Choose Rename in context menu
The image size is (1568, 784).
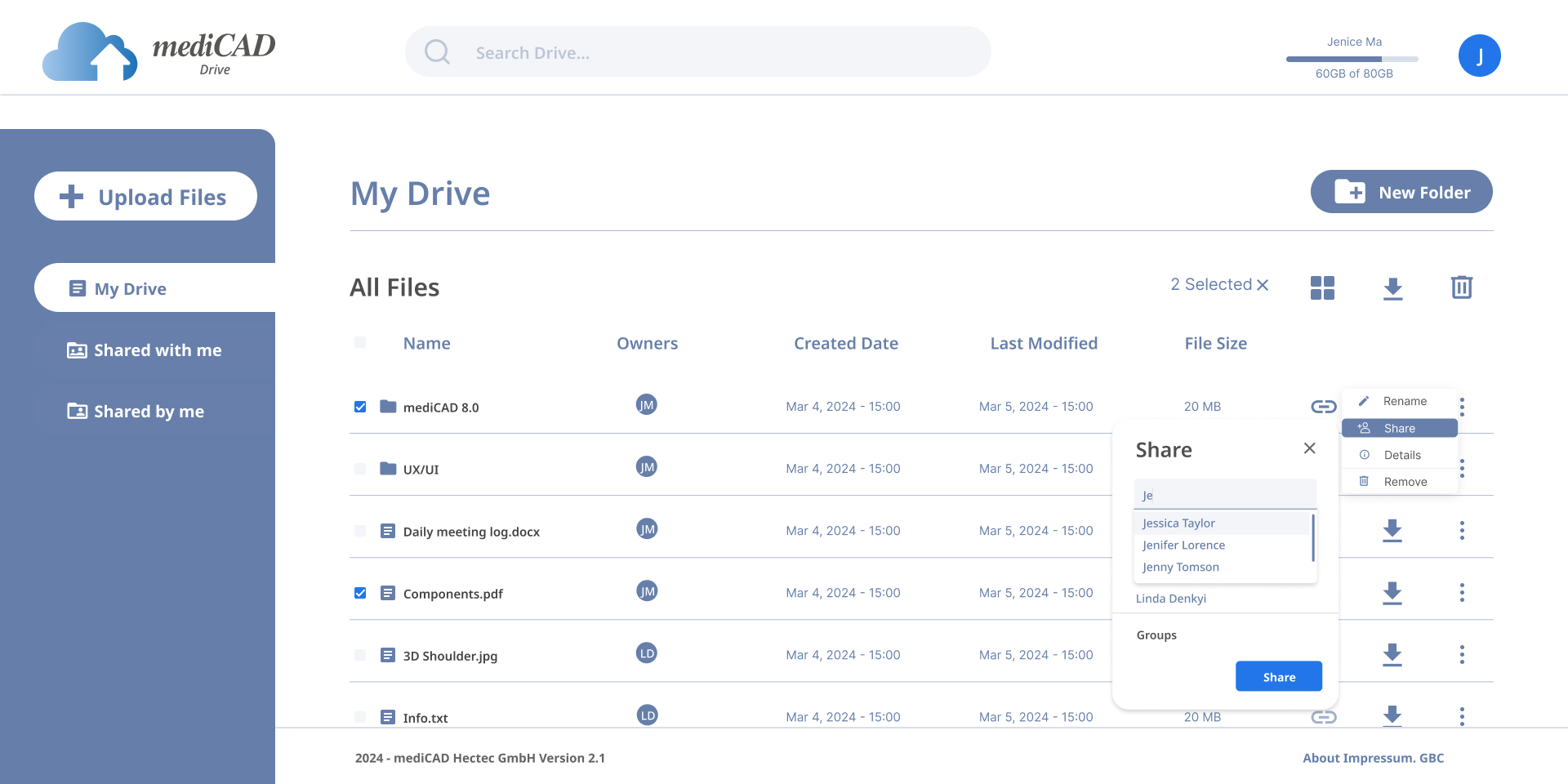click(x=1399, y=401)
